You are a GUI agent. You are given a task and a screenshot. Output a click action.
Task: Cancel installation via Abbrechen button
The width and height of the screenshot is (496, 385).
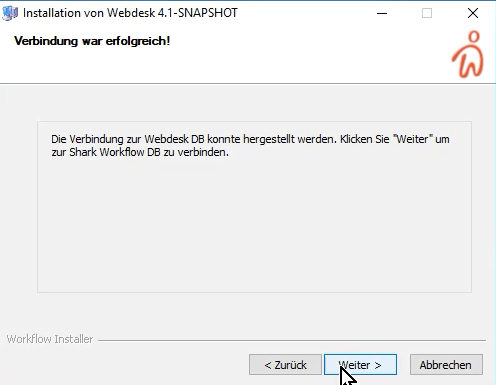(x=446, y=365)
